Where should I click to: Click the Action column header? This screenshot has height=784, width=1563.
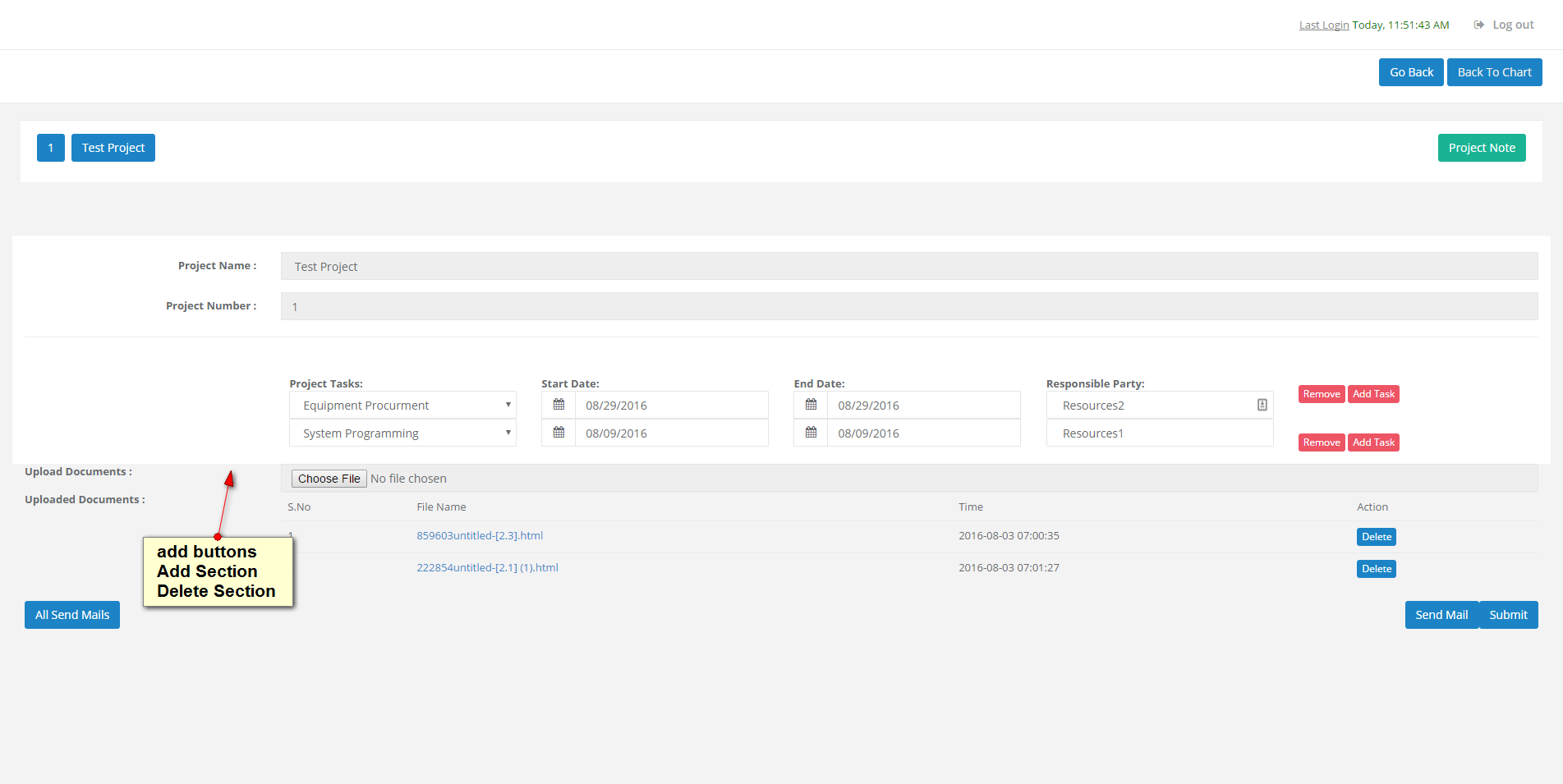click(x=1372, y=507)
